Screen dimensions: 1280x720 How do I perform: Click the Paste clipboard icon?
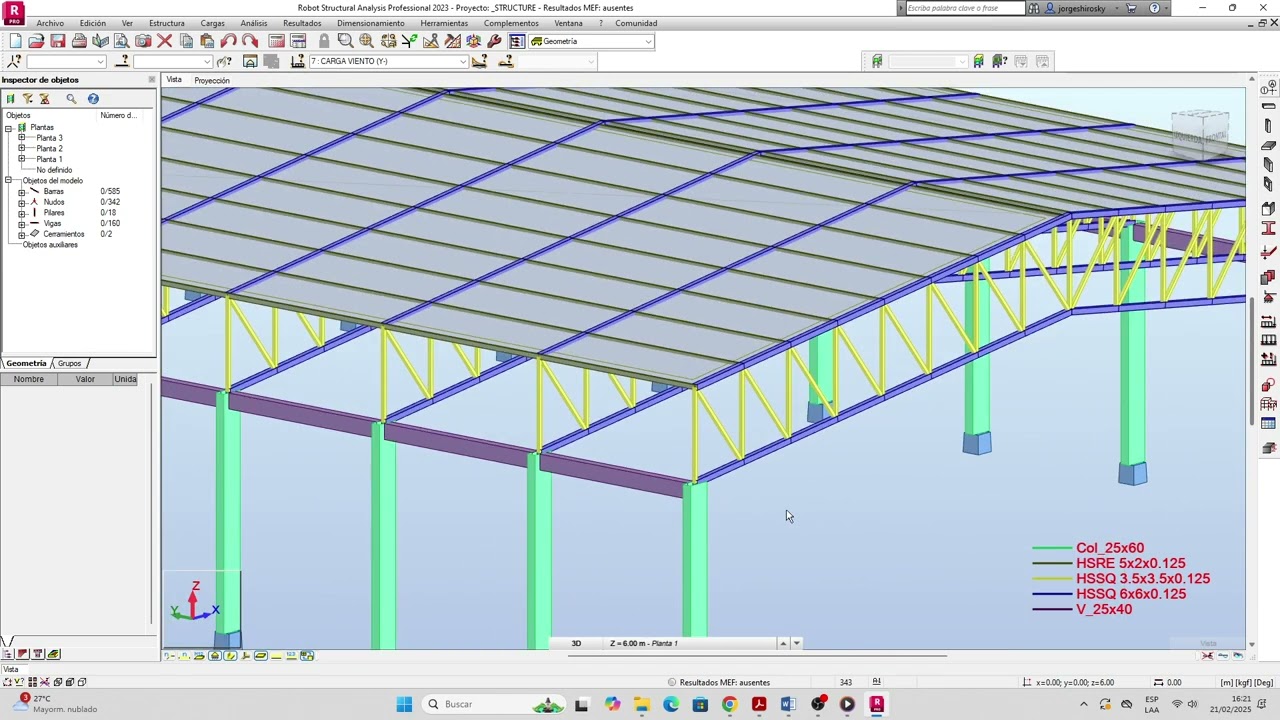(207, 41)
